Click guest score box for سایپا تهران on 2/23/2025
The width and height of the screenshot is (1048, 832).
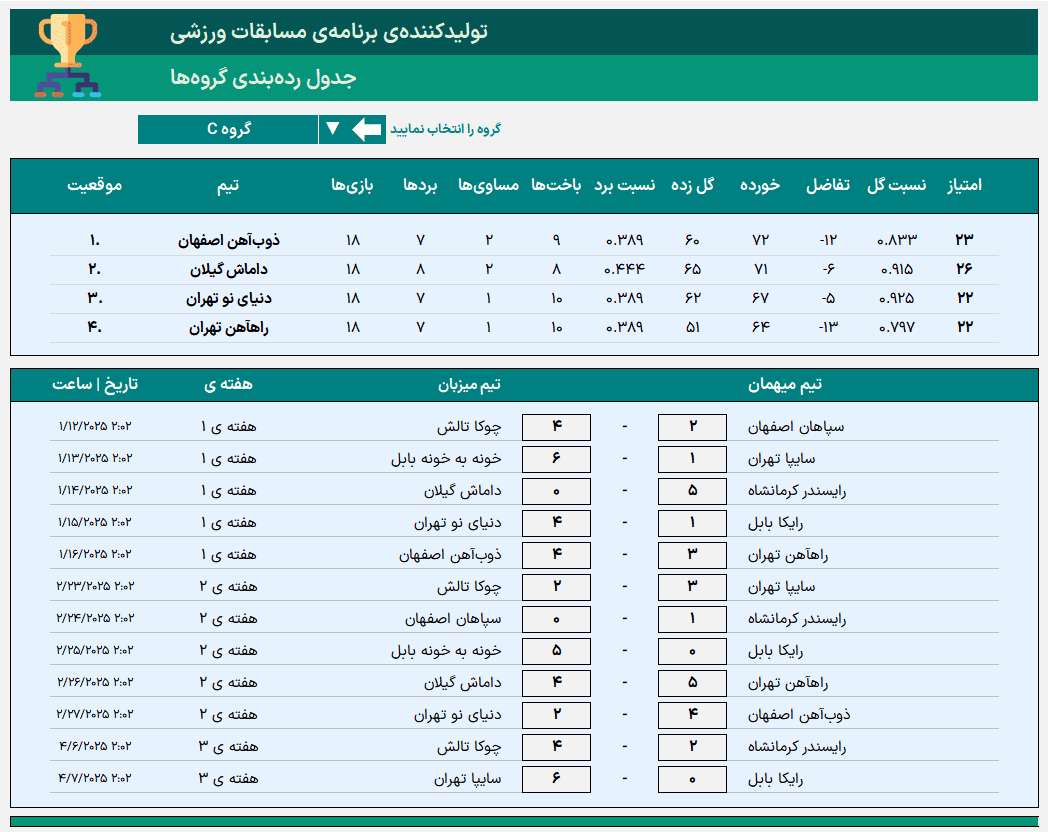click(x=692, y=587)
